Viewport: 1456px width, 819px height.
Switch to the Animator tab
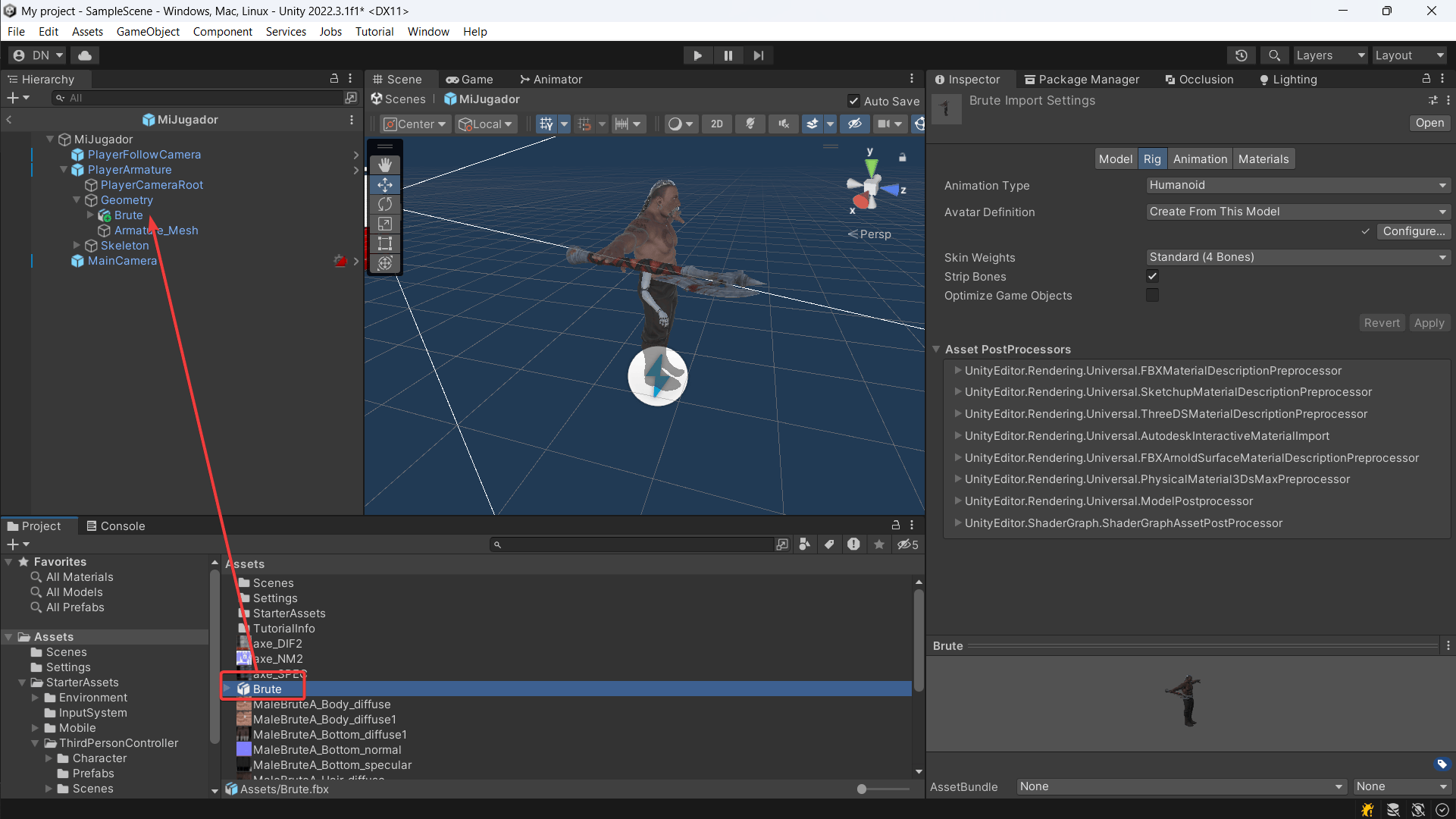[x=550, y=79]
